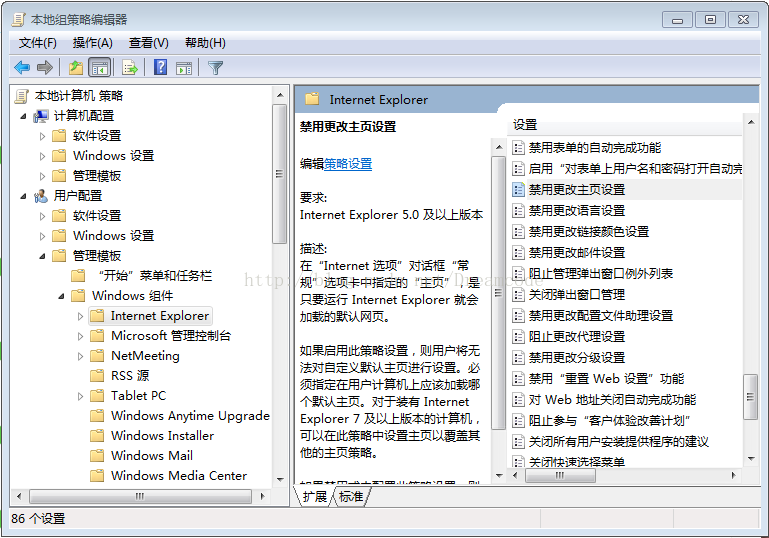Select Windows Media Center folder

[179, 476]
